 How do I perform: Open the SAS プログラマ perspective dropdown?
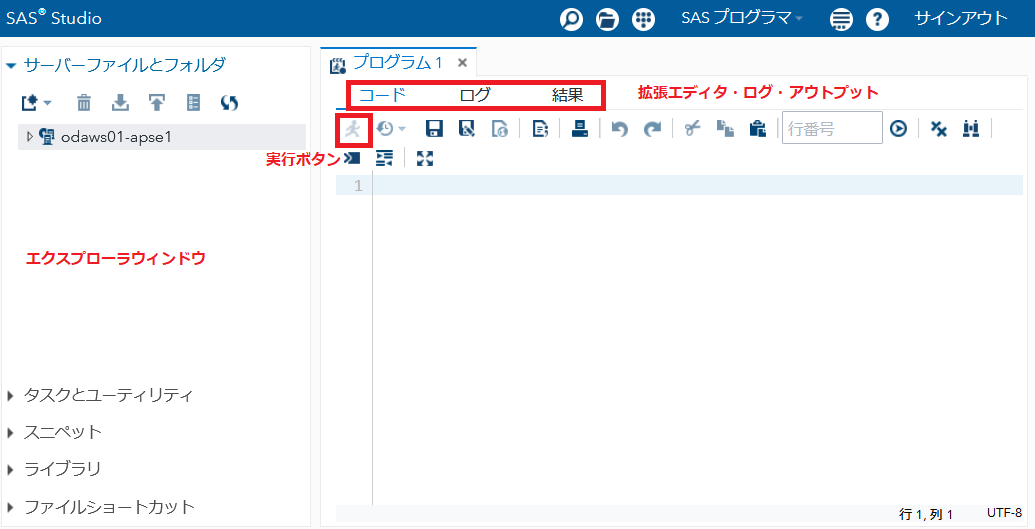point(742,18)
